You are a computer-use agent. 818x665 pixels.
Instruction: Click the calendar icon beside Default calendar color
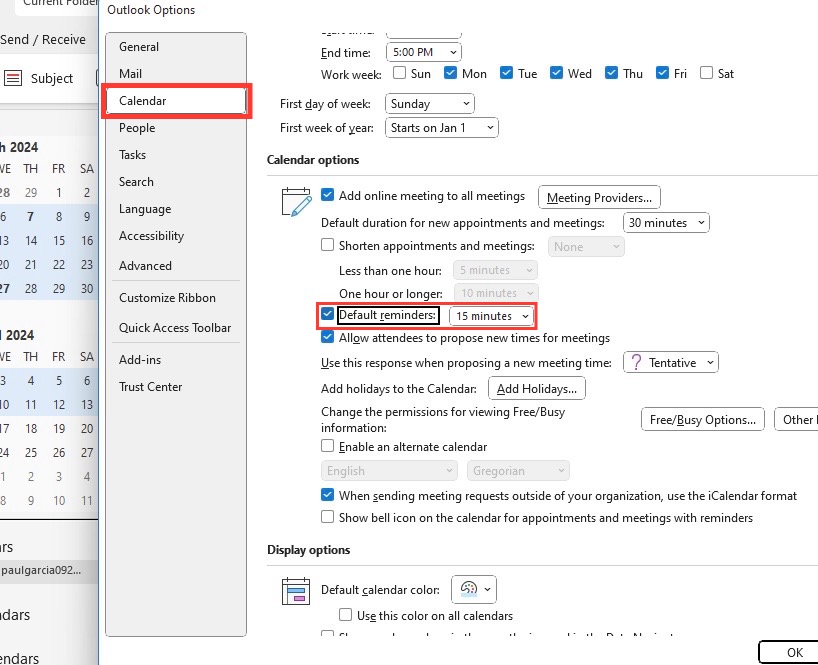pyautogui.click(x=296, y=591)
